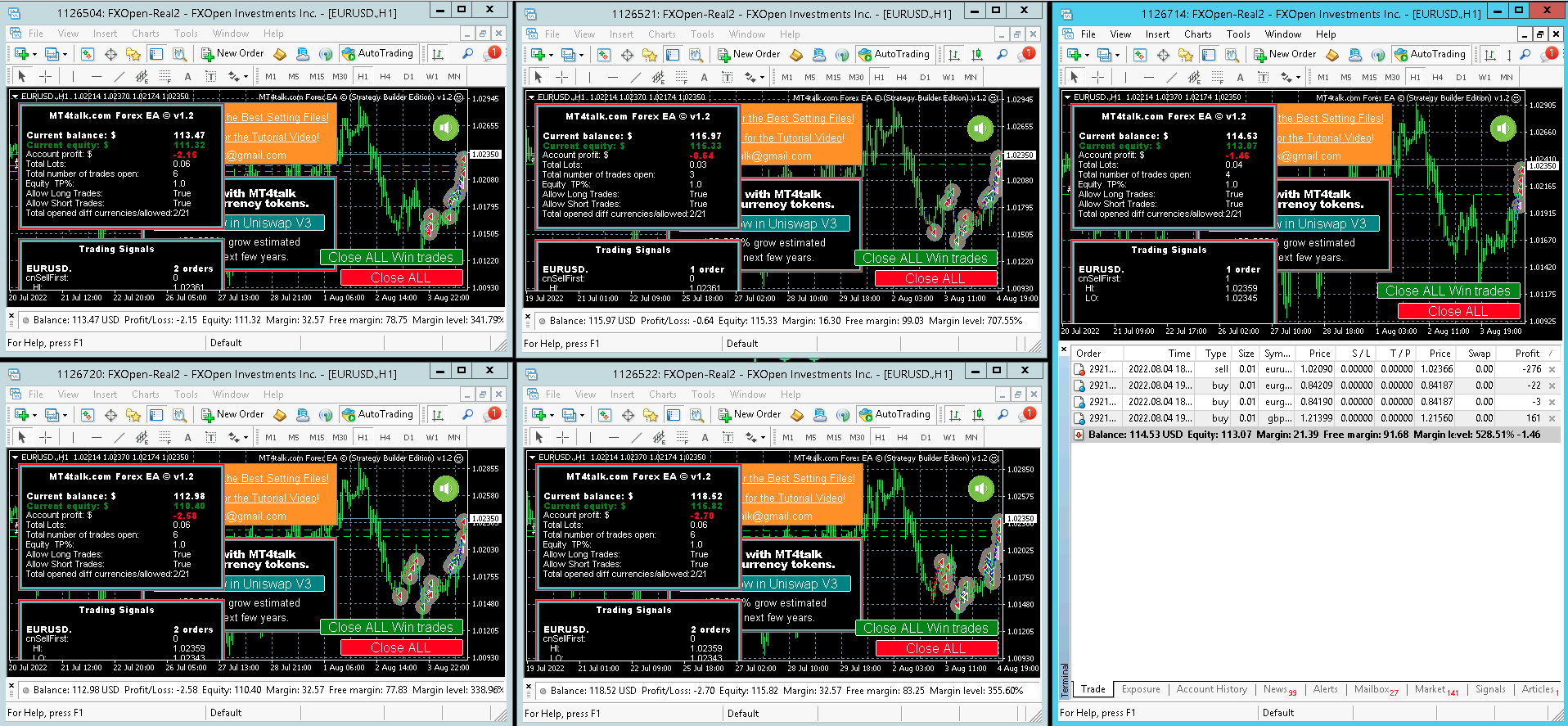Expand New Chart dropdown arrow in window 1126522

point(552,416)
